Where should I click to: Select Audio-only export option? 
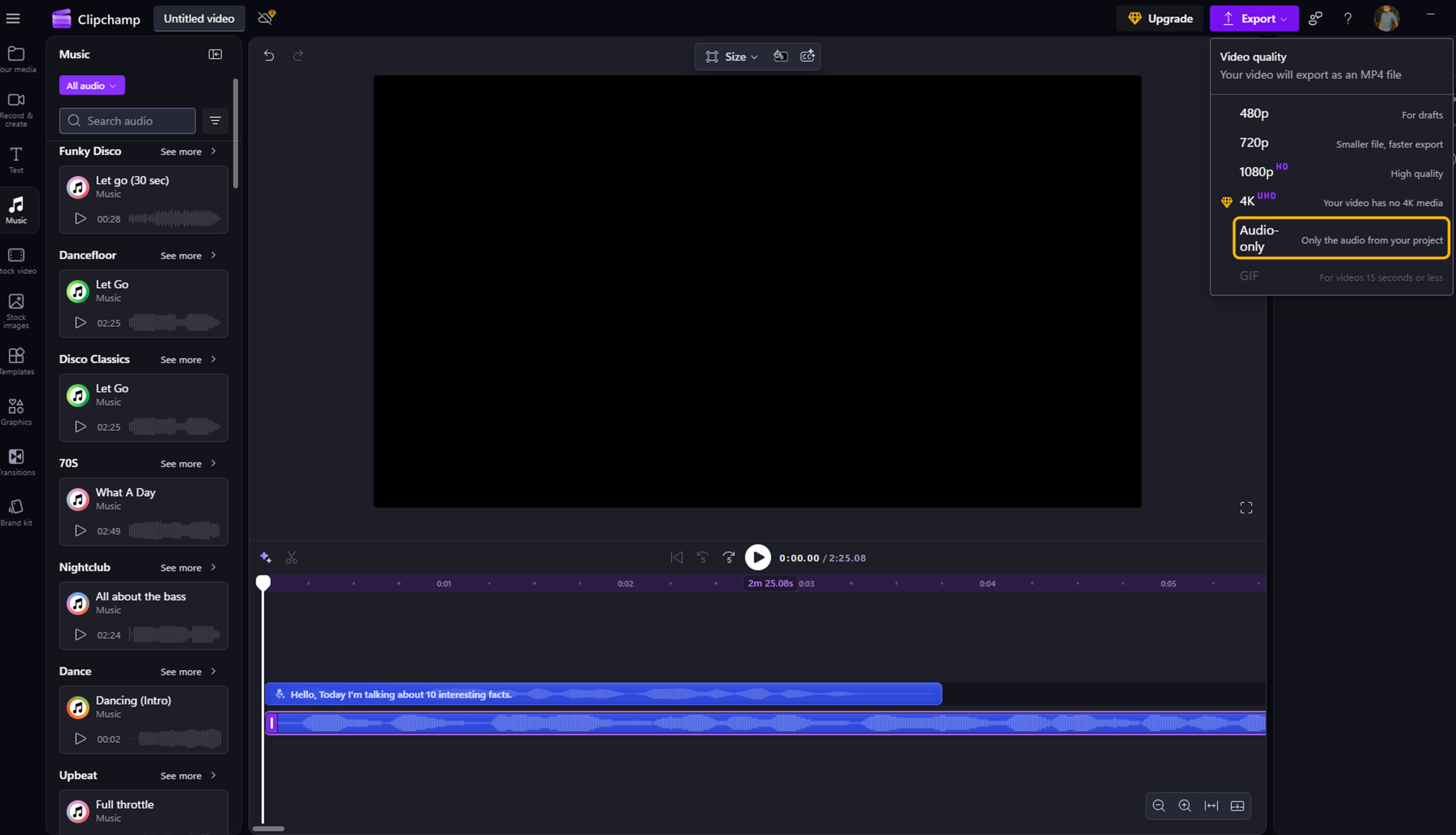pyautogui.click(x=1340, y=238)
